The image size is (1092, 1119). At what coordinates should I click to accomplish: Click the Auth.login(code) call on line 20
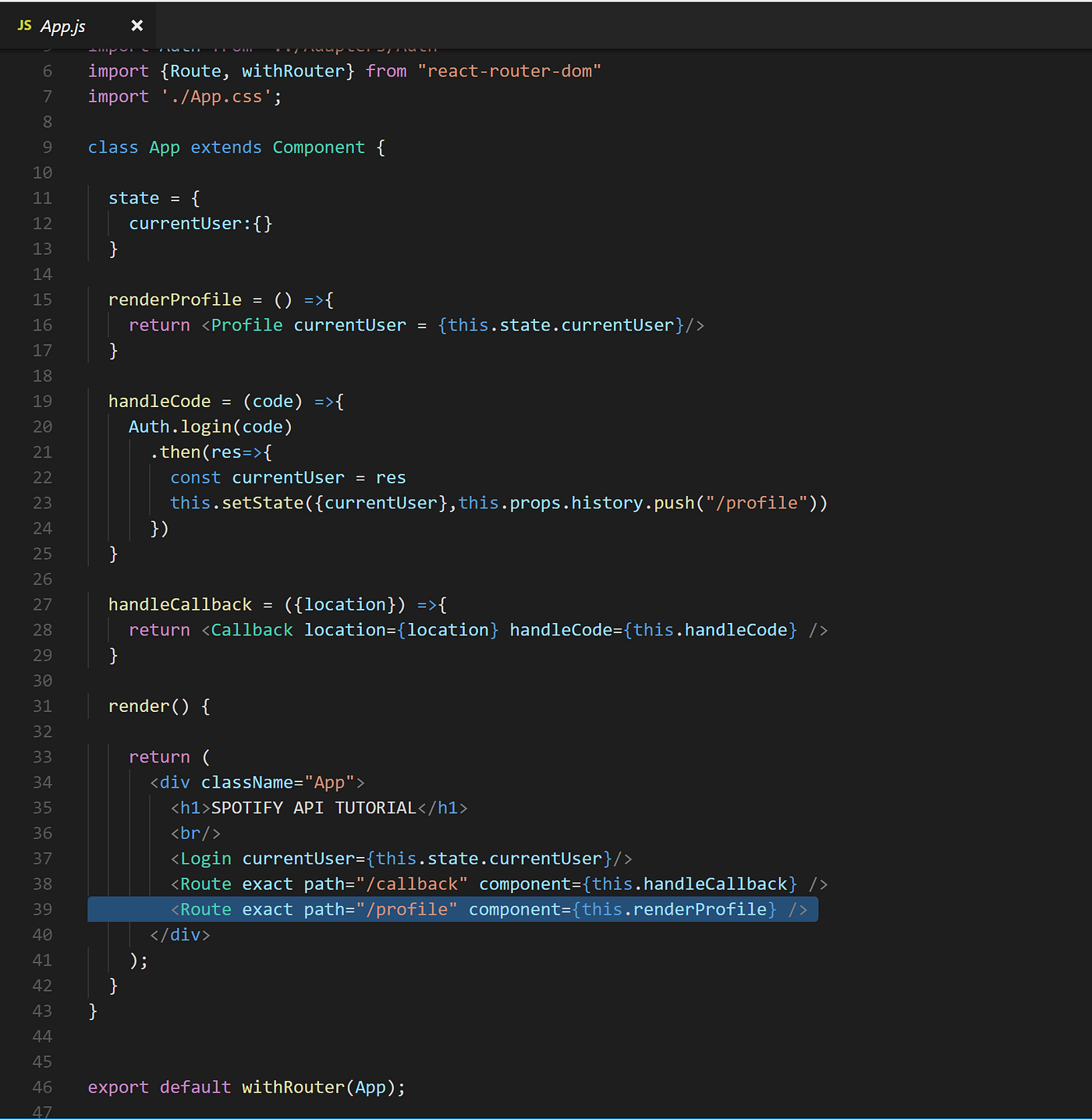[x=209, y=427]
